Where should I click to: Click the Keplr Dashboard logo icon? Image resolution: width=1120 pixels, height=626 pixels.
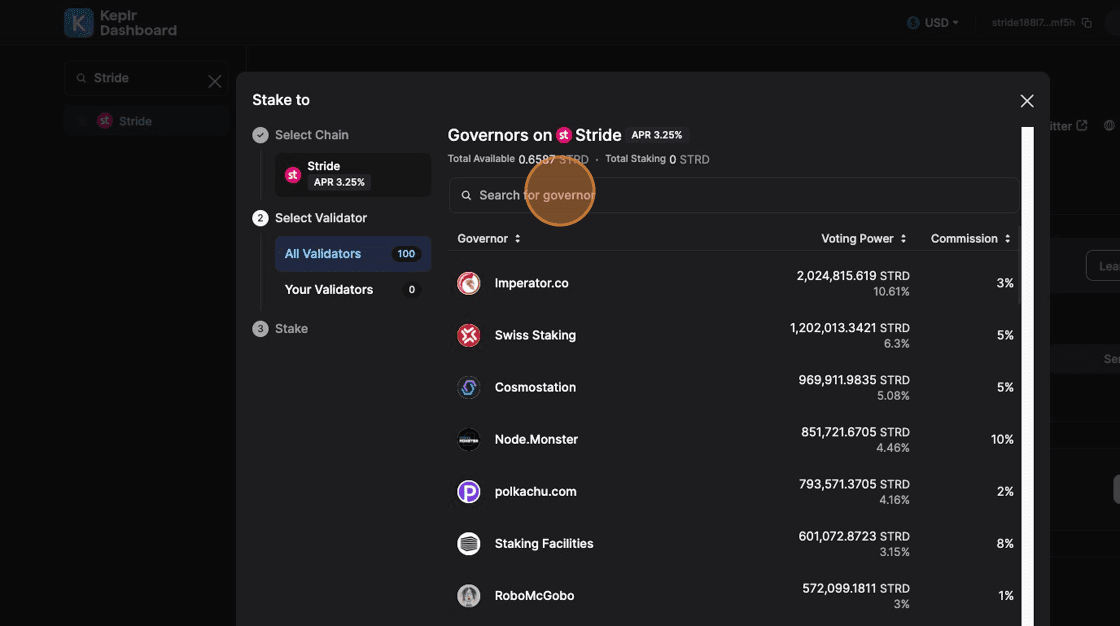pos(79,23)
